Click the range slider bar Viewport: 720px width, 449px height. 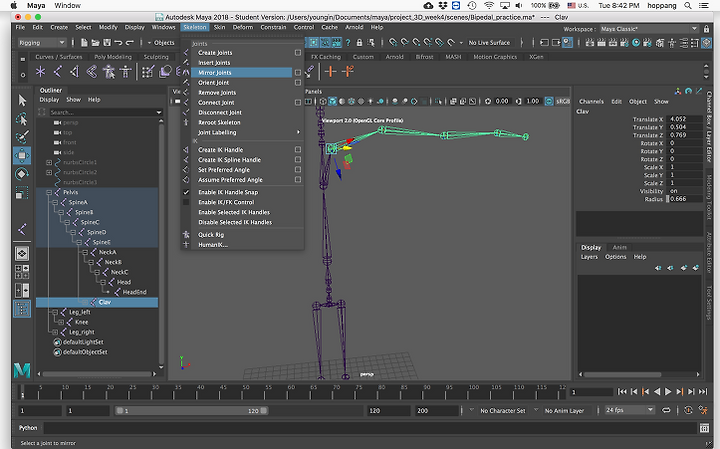pos(191,411)
